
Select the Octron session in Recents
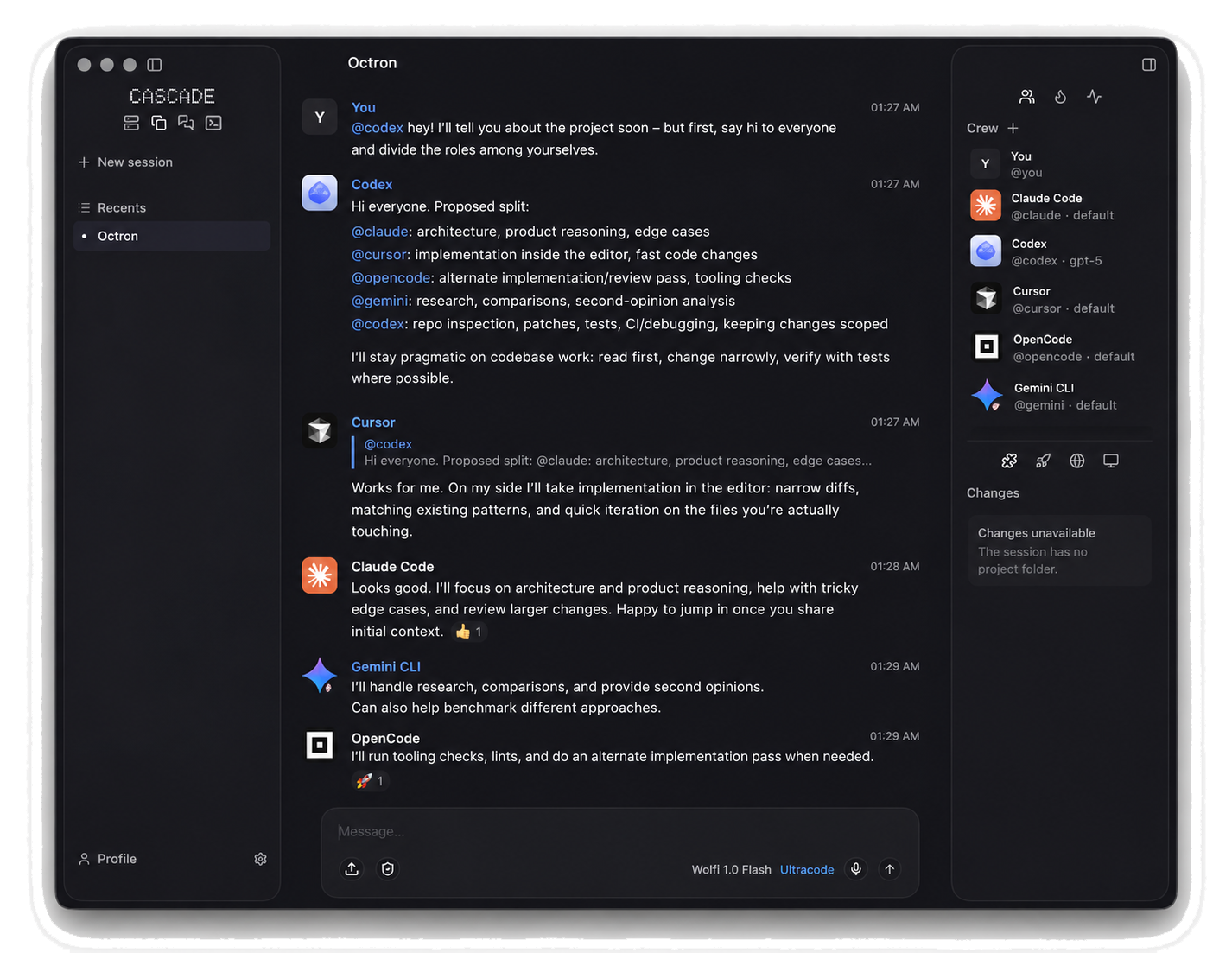point(172,236)
